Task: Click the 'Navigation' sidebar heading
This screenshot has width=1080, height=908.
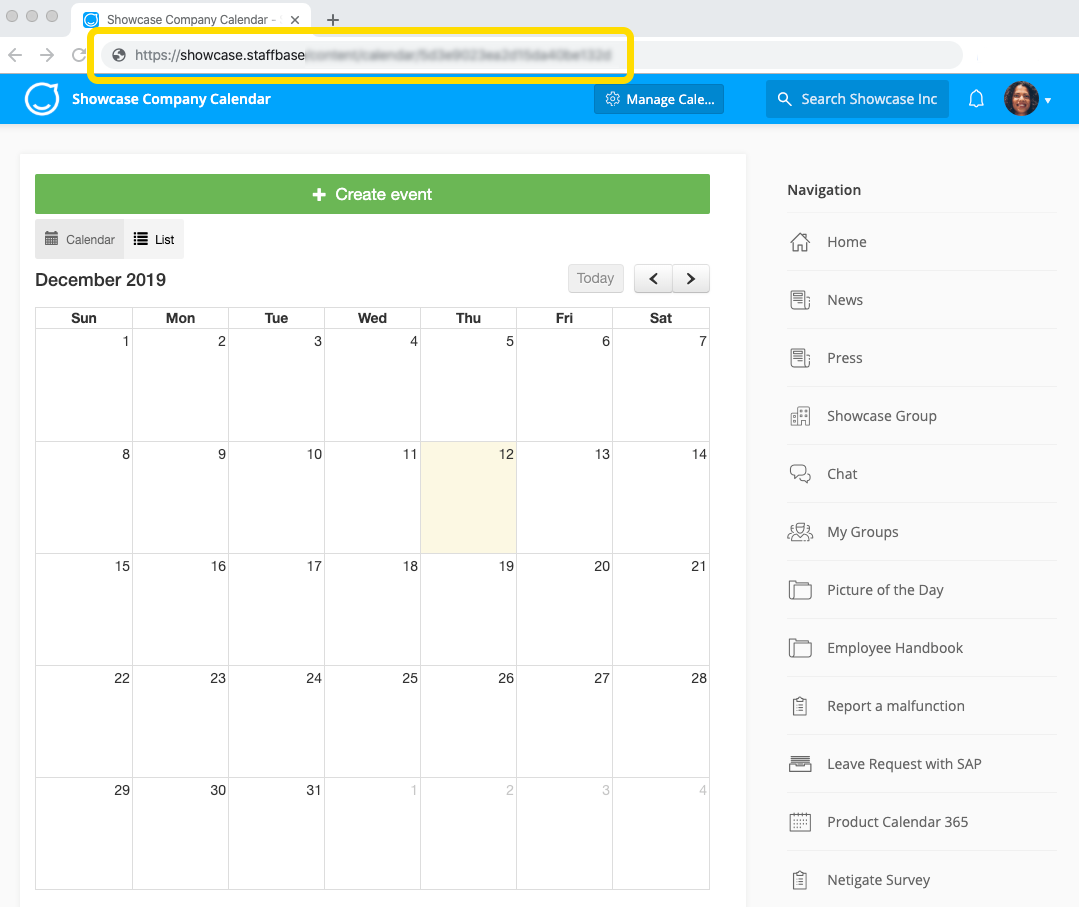Action: point(824,190)
